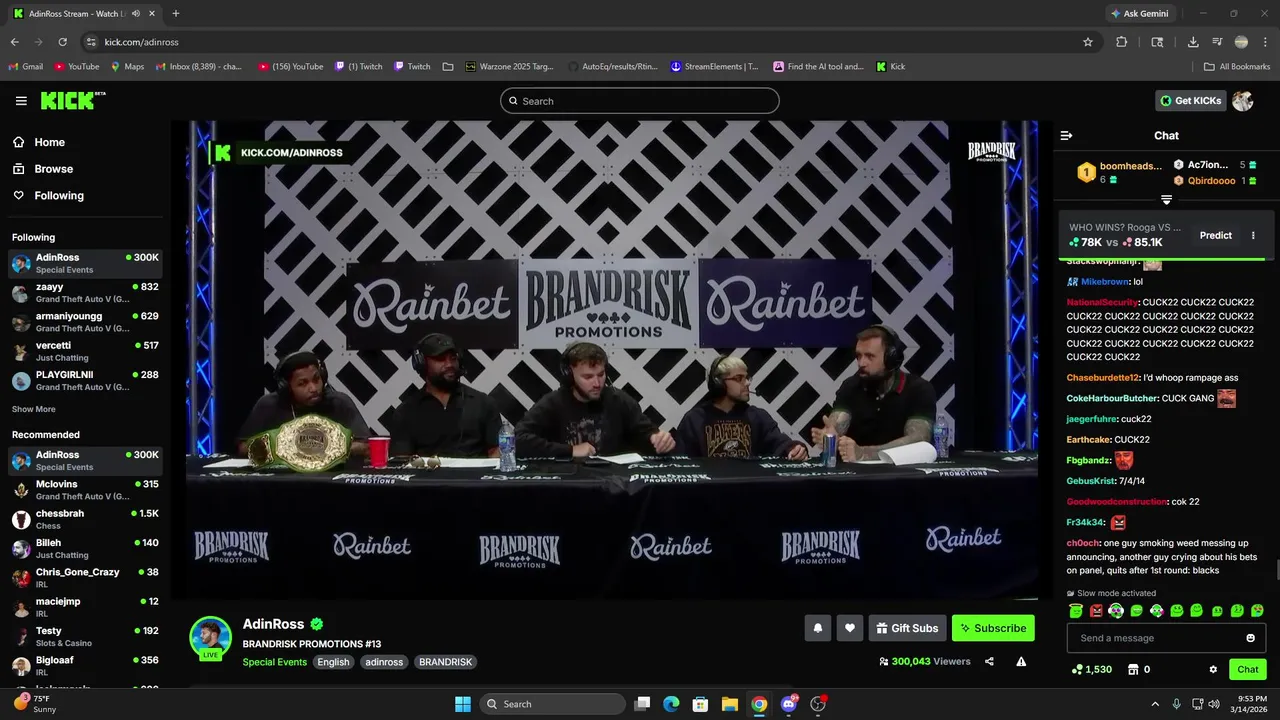Click the BRANDRISK tag
This screenshot has width=1280, height=720.
click(445, 662)
